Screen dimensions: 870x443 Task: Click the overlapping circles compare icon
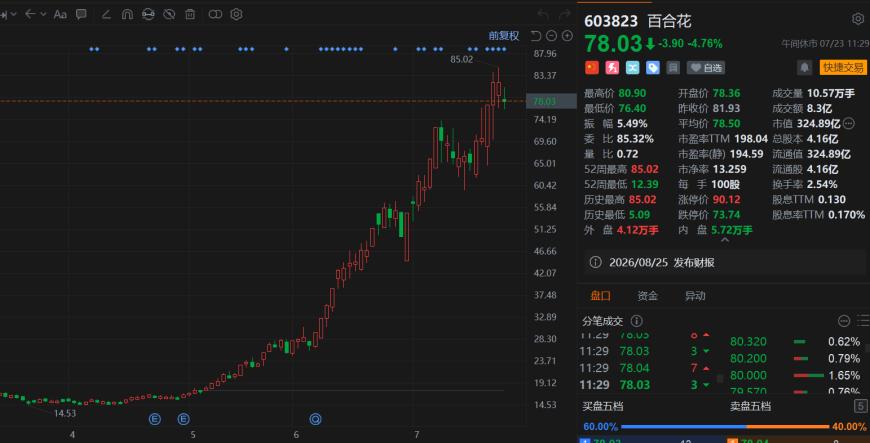click(x=215, y=14)
